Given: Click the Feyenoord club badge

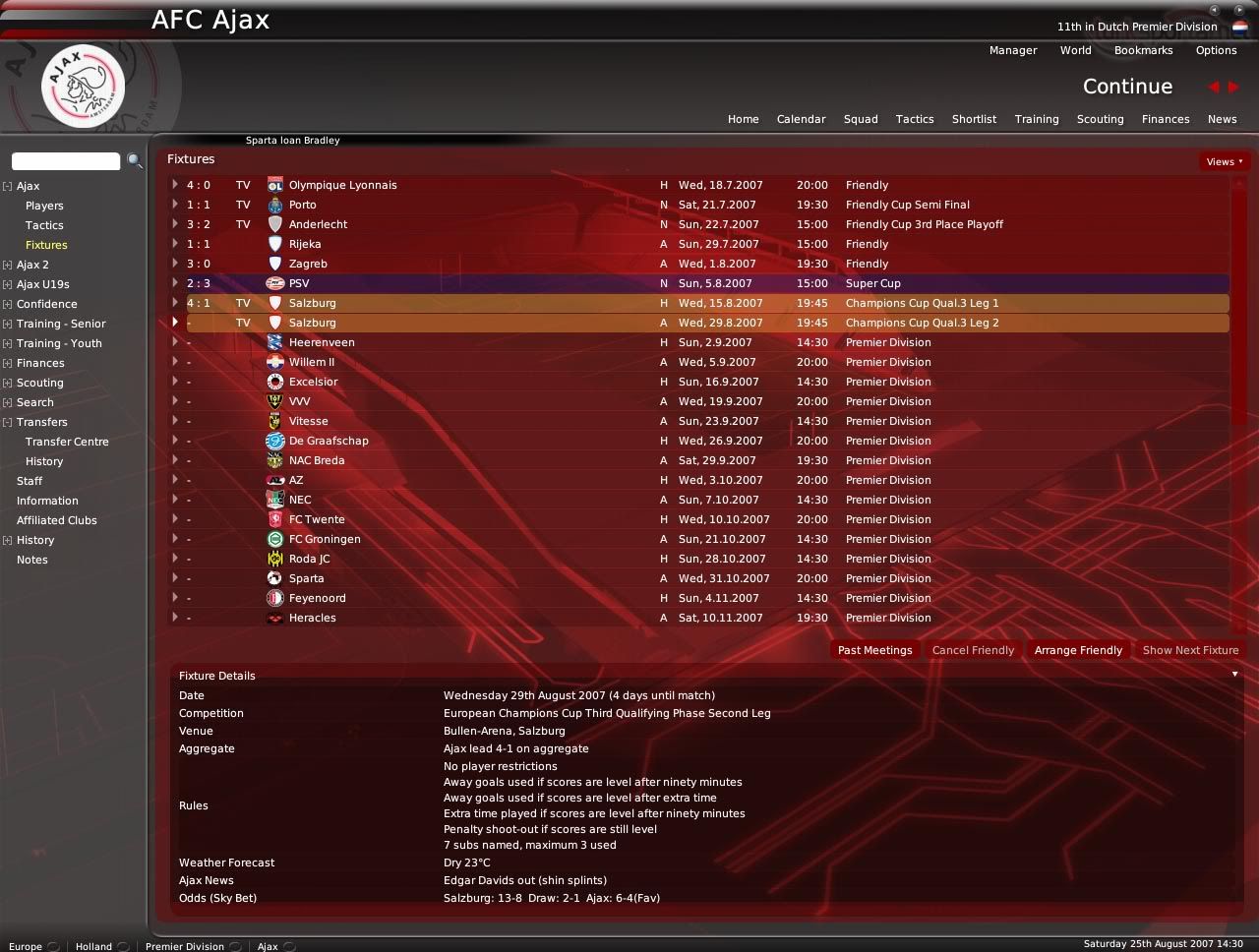Looking at the screenshot, I should [x=275, y=598].
